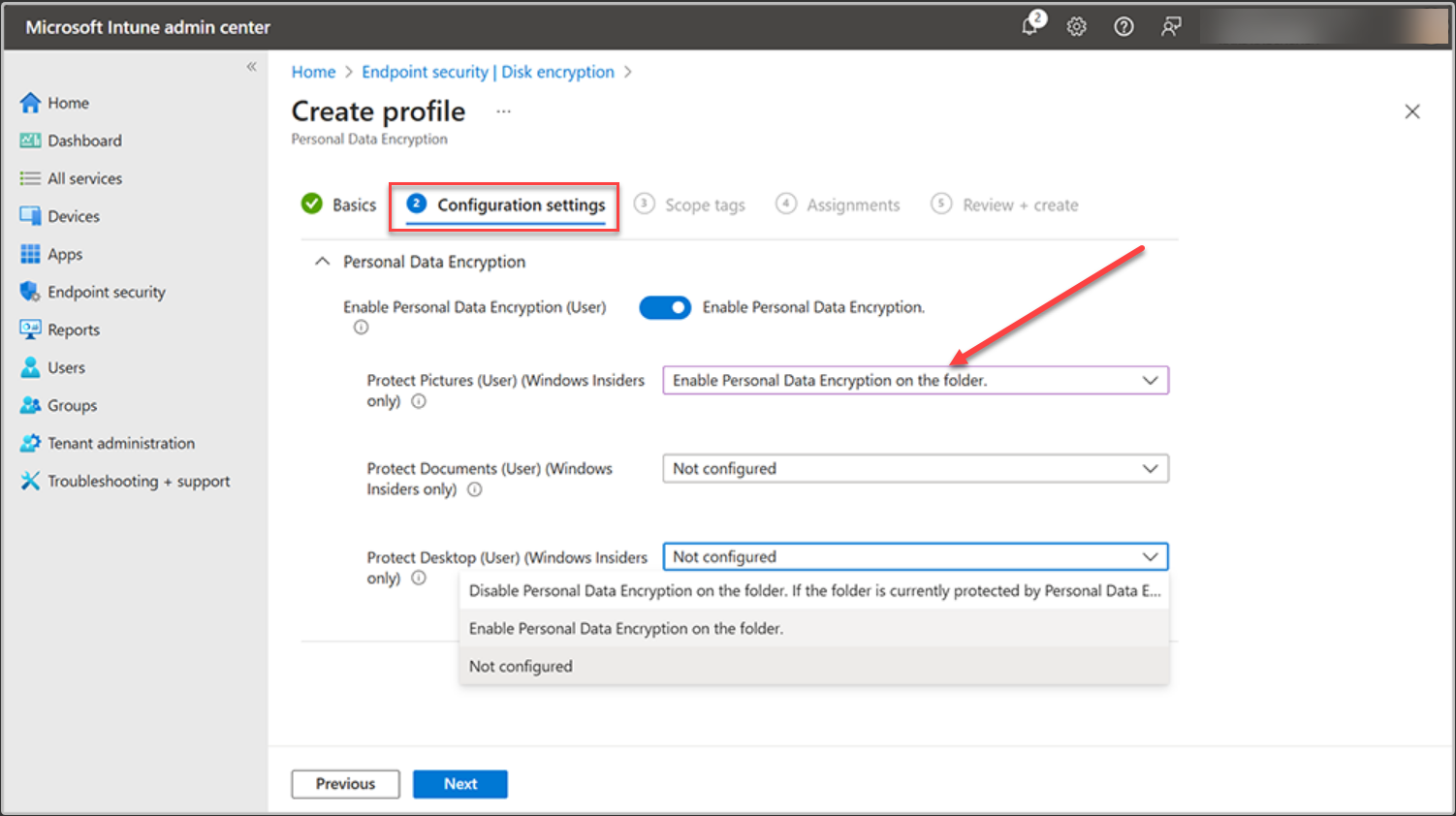Click the Tenant administration icon
1456x816 pixels.
pyautogui.click(x=30, y=443)
